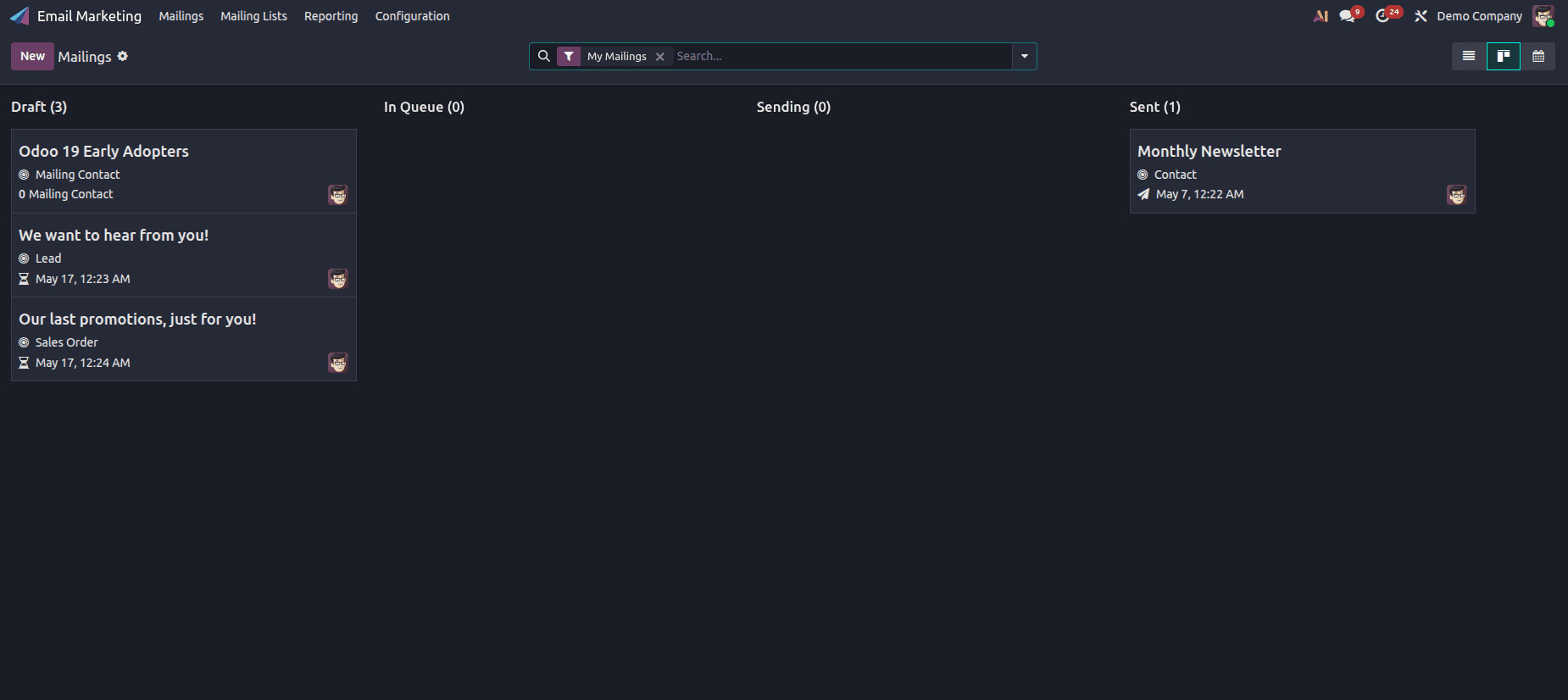This screenshot has height=700, width=1568.
Task: Click the target icon beside Lead
Action: click(x=24, y=258)
